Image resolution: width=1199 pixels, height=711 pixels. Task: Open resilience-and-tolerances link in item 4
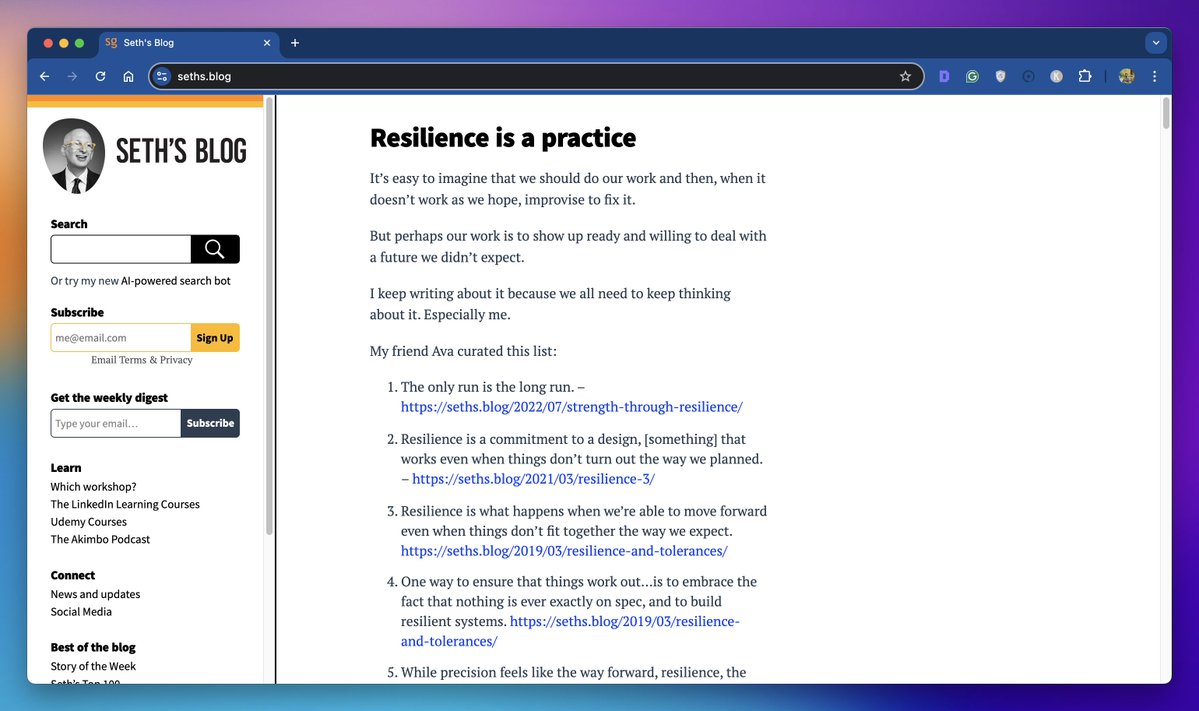pos(624,622)
